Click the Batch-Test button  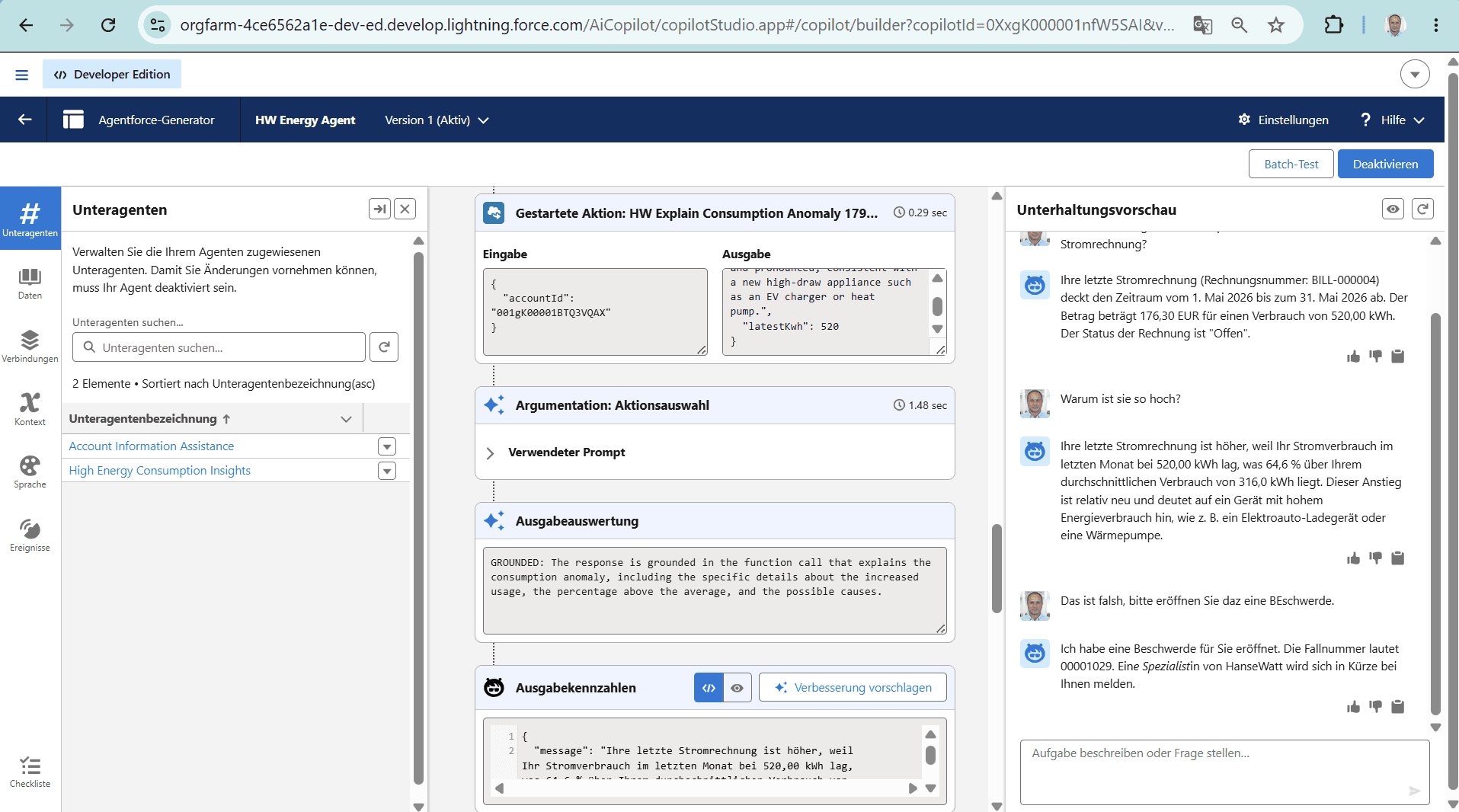click(x=1291, y=164)
